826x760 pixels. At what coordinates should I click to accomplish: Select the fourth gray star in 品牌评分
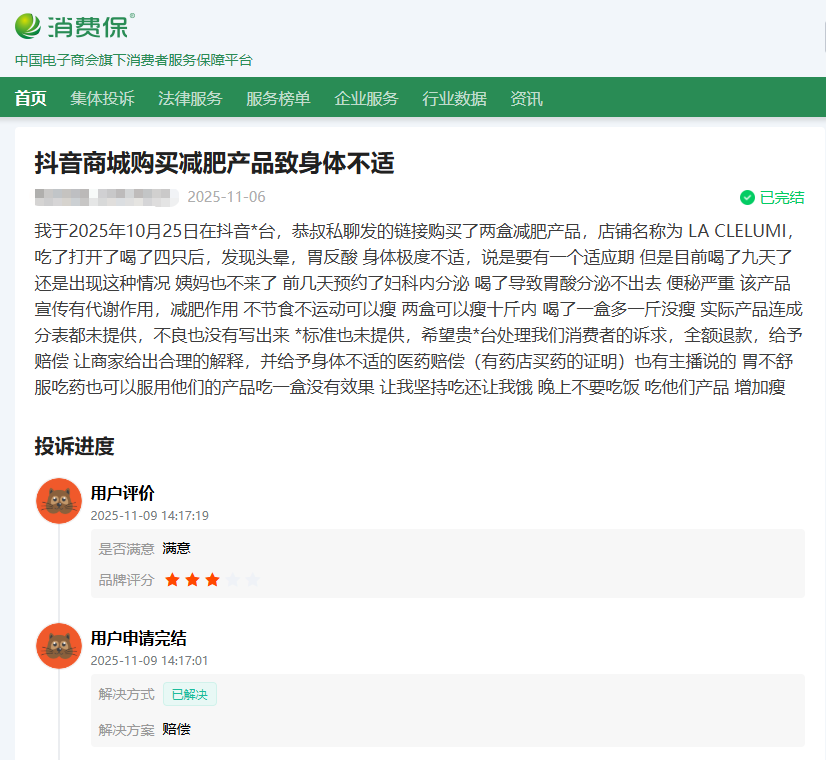pos(232,580)
